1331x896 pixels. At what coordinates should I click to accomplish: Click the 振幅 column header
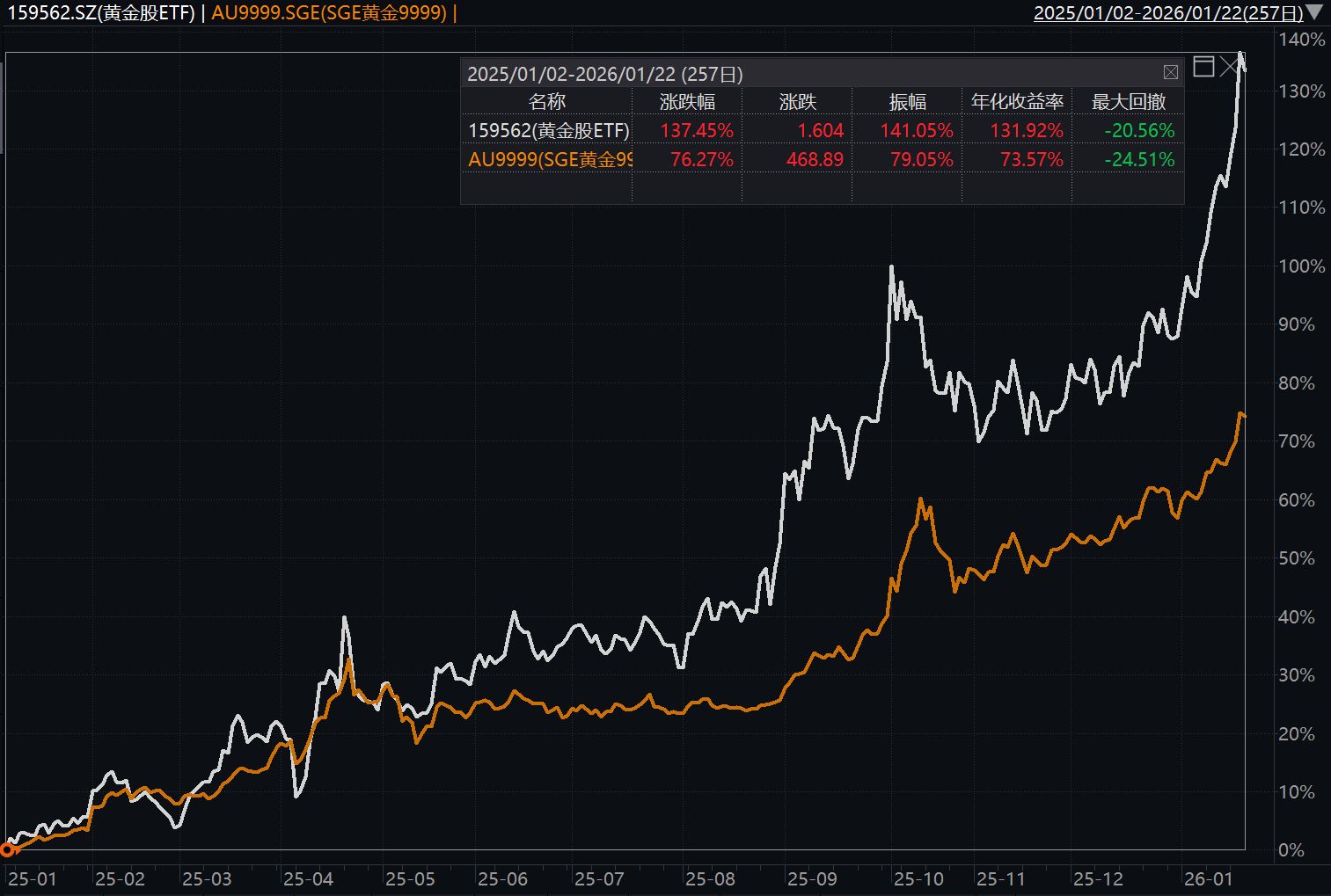tap(908, 102)
